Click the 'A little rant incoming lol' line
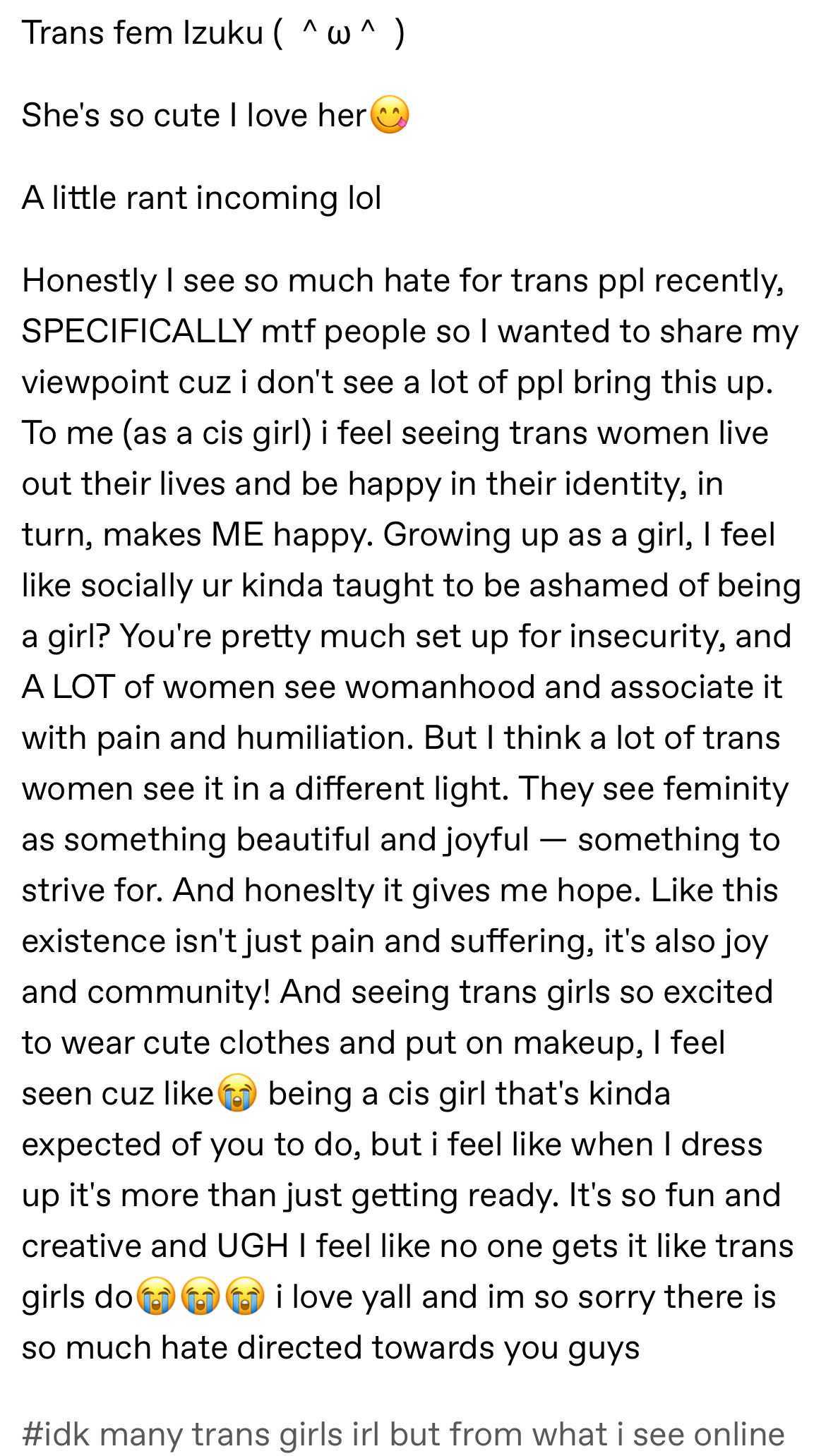 202,198
